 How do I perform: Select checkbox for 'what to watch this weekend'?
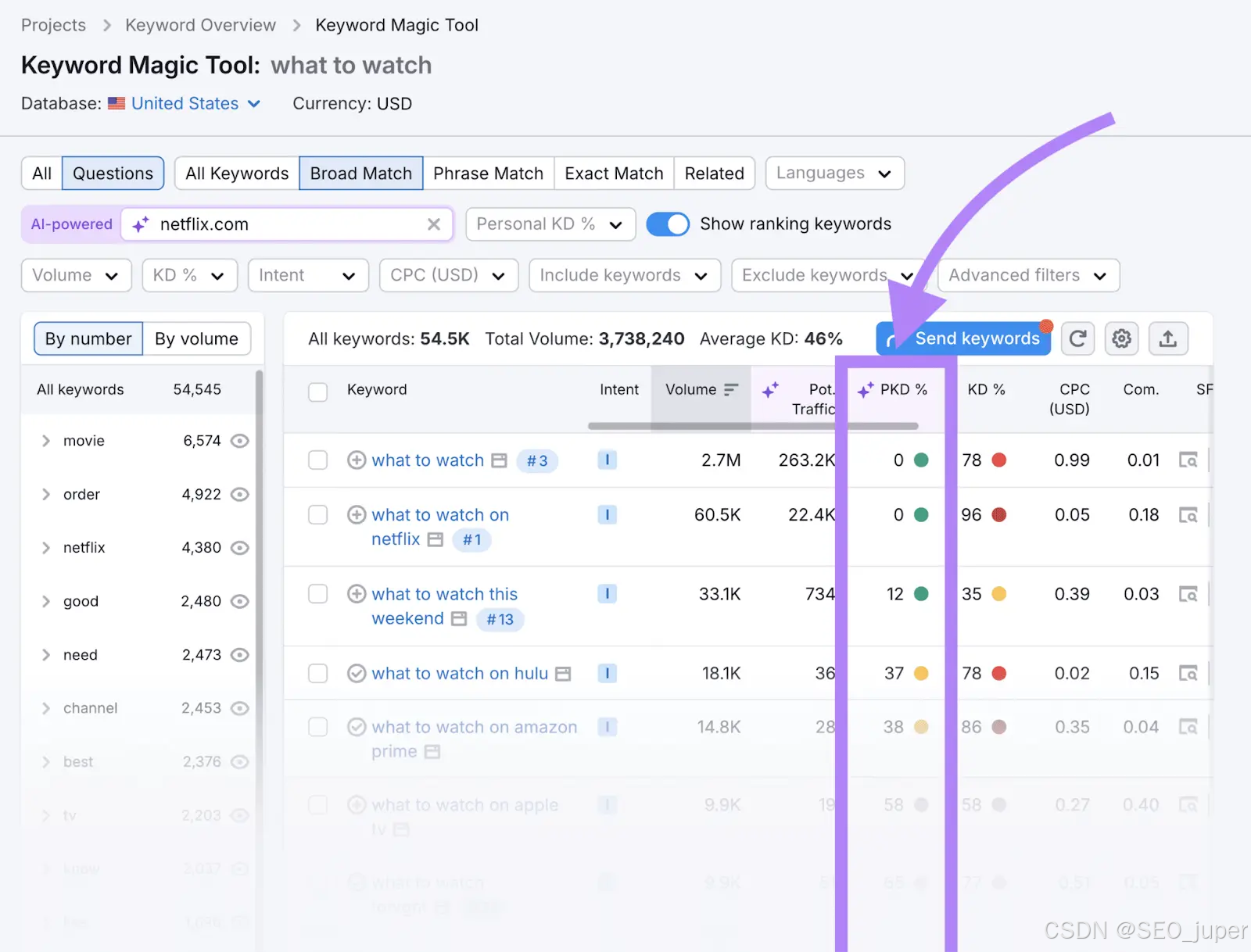coord(317,594)
